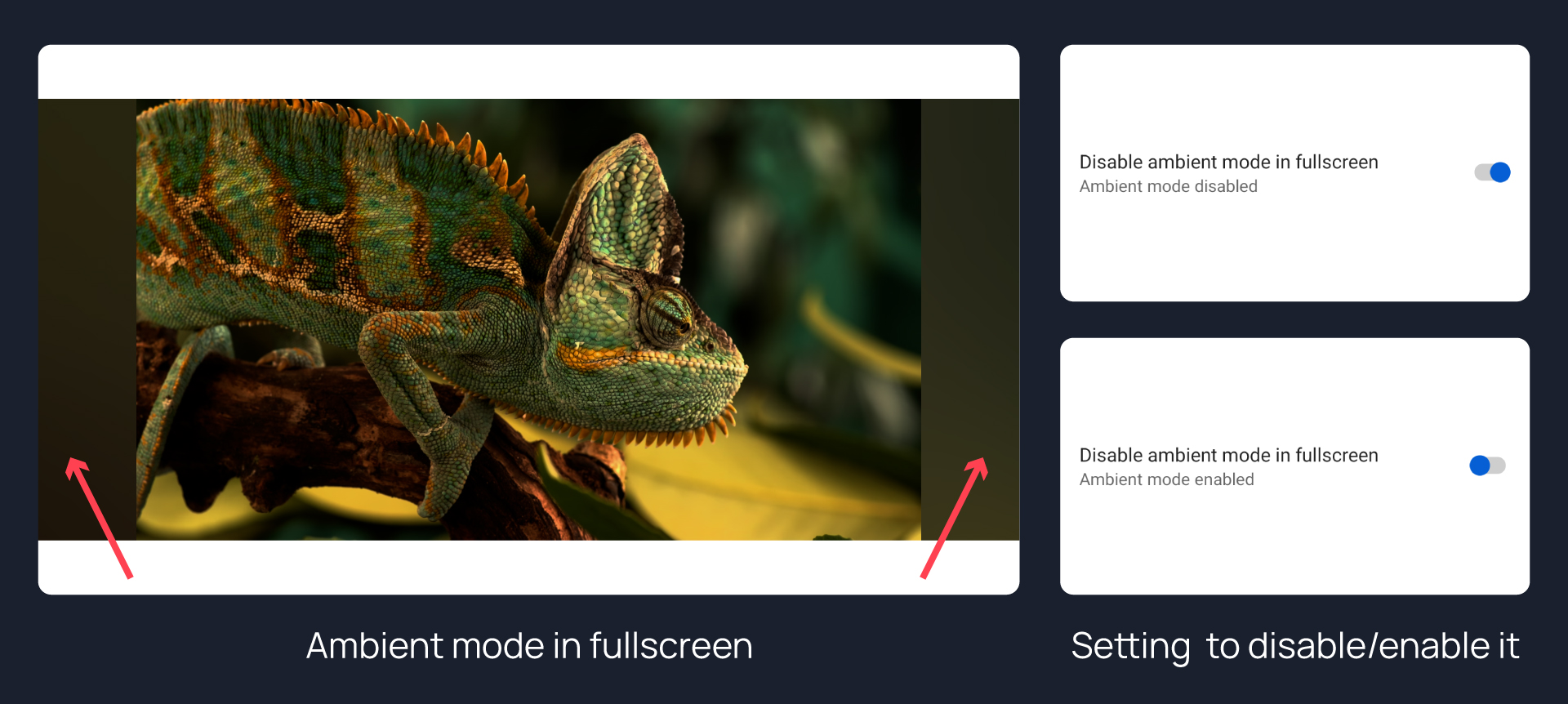Click the red arrow pointing at left ambient bar
This screenshot has height=704, width=1568.
[x=99, y=518]
